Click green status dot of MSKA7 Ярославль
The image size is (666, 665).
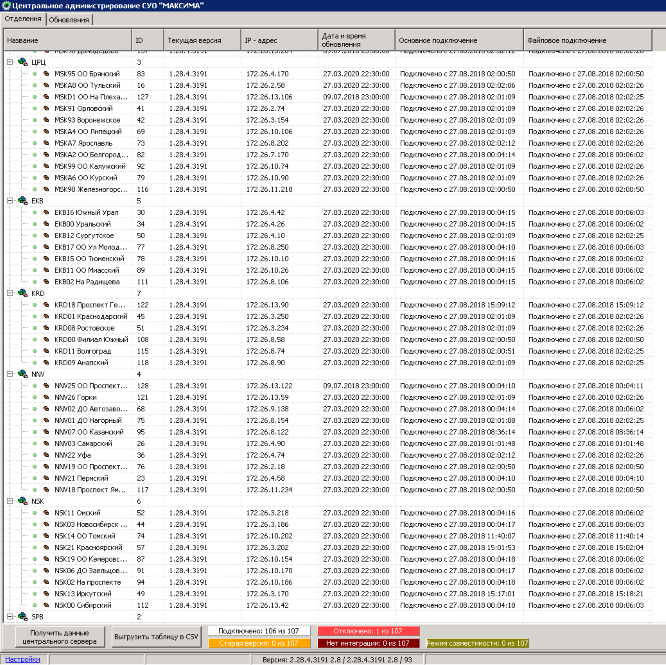(35, 143)
